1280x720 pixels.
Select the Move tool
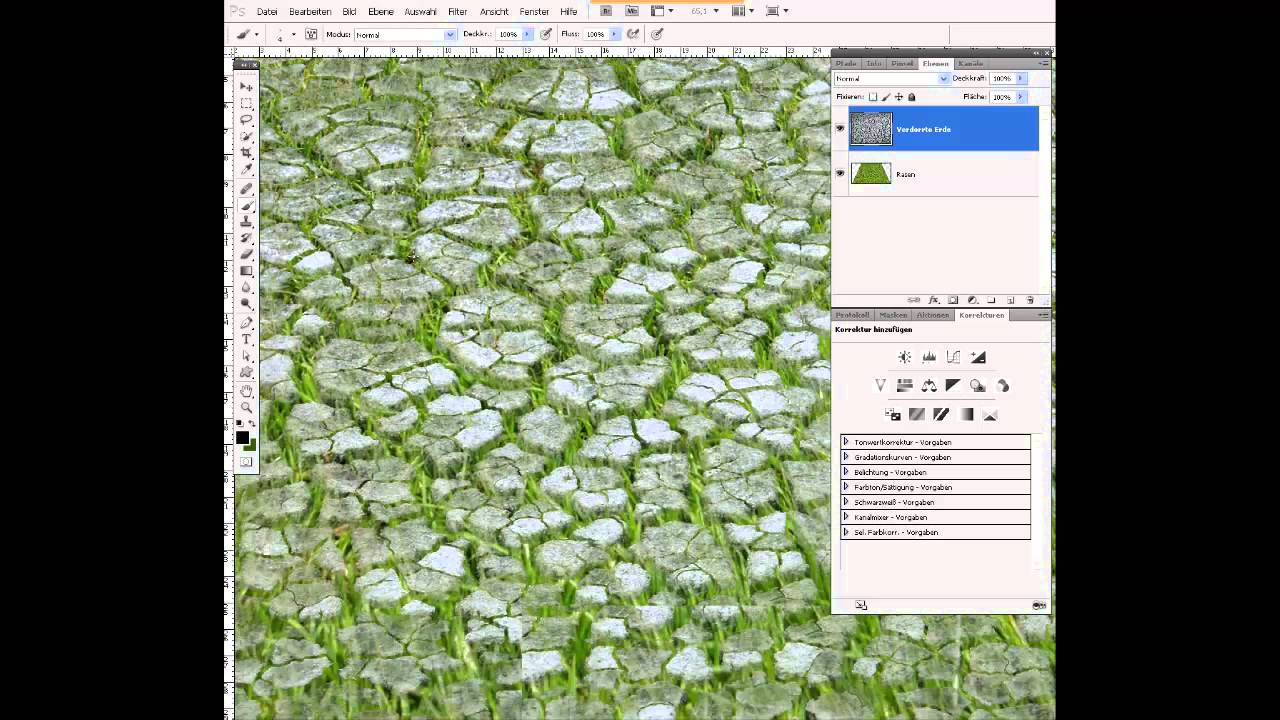pos(246,87)
